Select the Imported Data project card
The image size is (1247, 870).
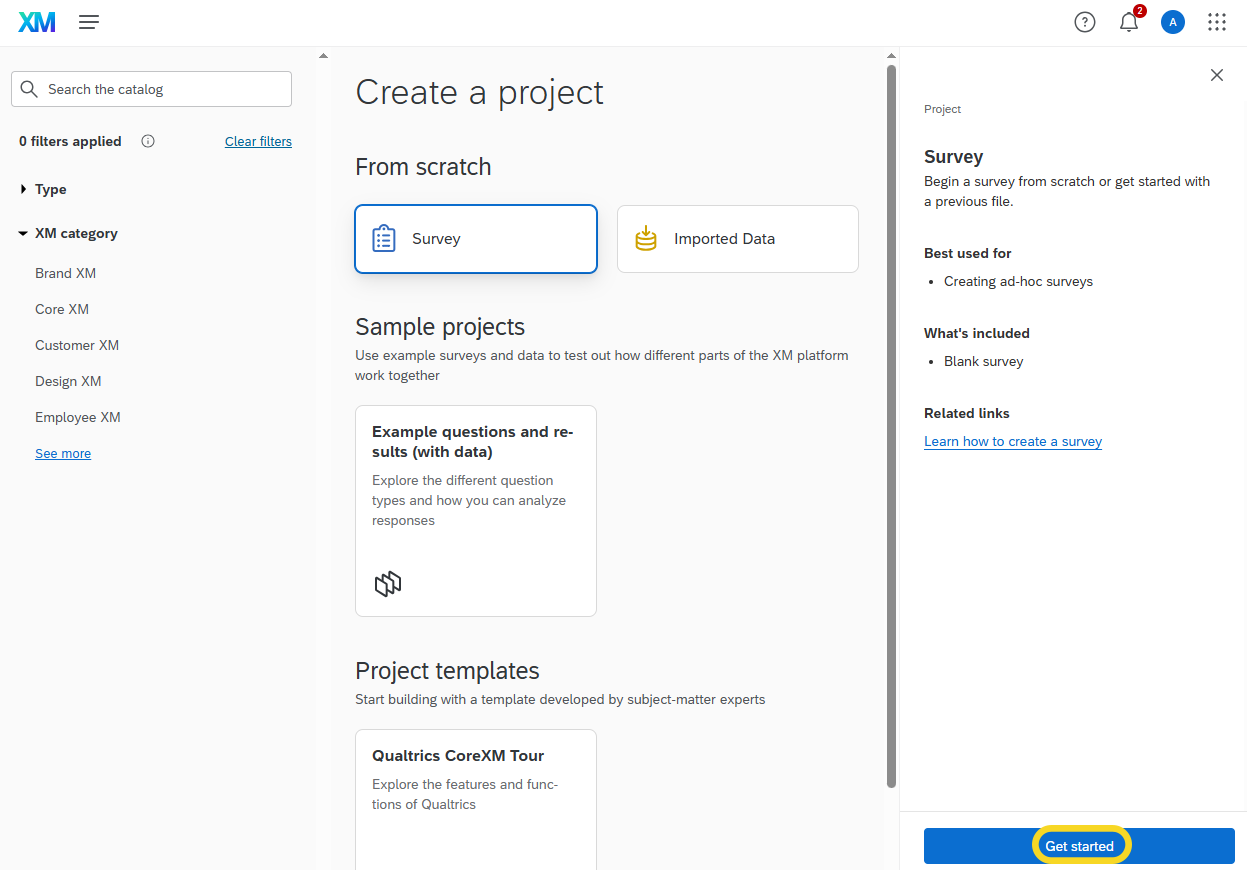tap(738, 239)
